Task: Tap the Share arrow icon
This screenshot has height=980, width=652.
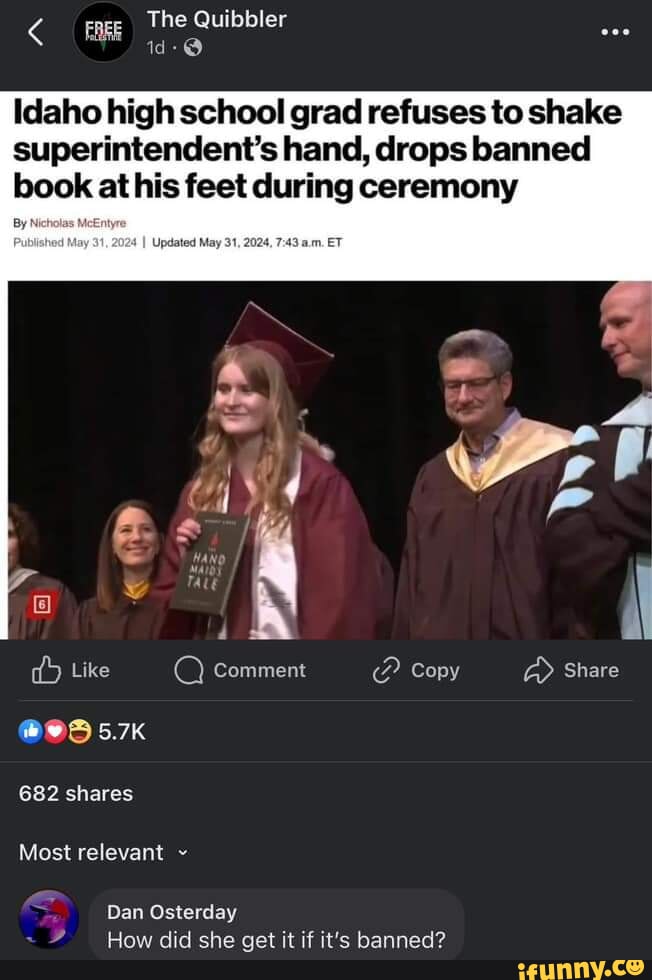Action: point(538,670)
